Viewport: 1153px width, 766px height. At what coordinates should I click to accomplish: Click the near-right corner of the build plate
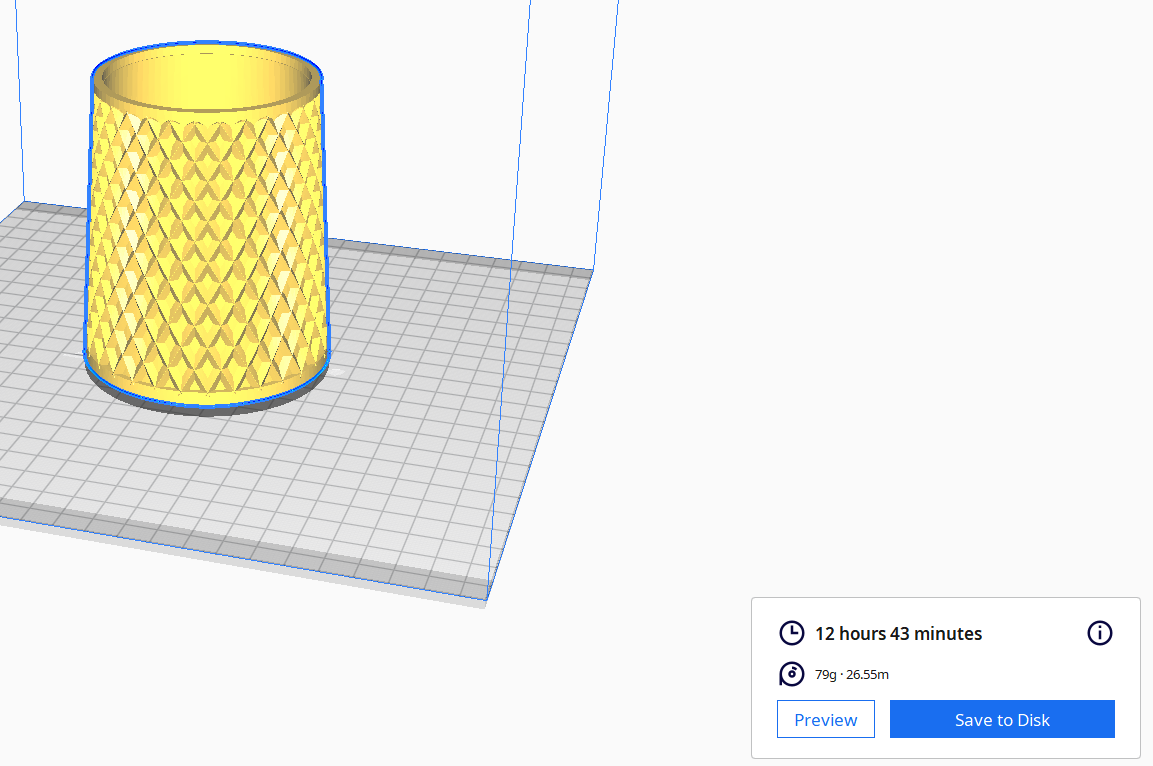pyautogui.click(x=485, y=596)
